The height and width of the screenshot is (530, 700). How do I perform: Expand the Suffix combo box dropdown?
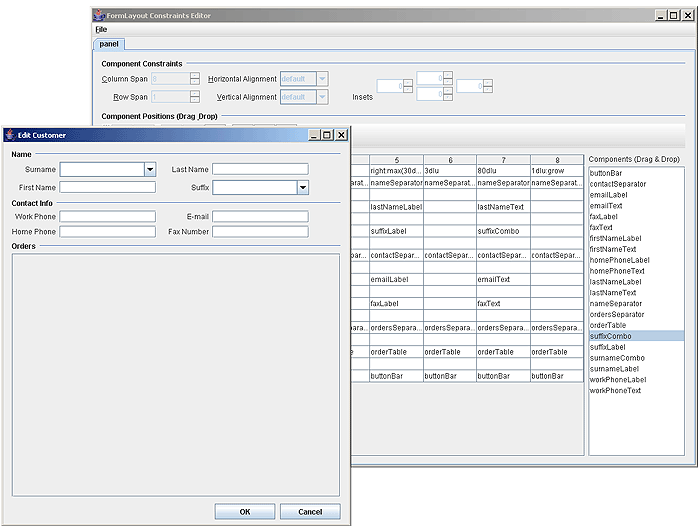tap(303, 188)
